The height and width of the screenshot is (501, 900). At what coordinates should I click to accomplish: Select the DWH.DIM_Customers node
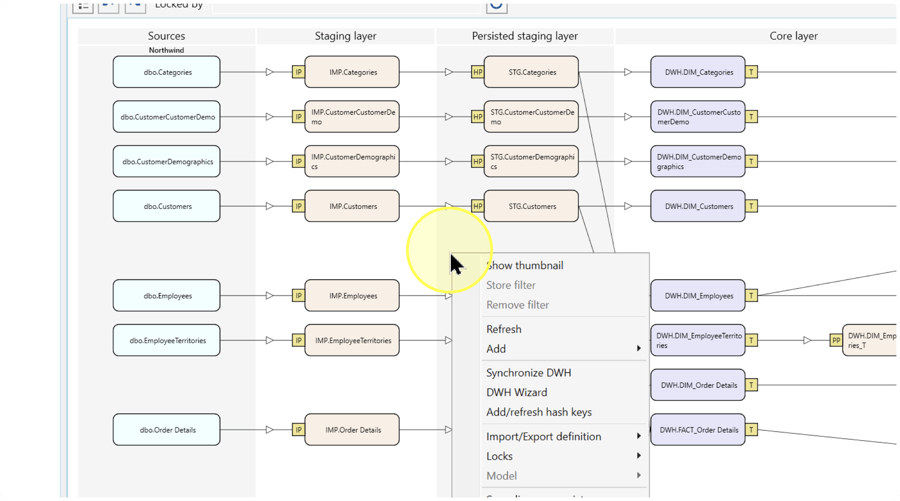coord(698,207)
